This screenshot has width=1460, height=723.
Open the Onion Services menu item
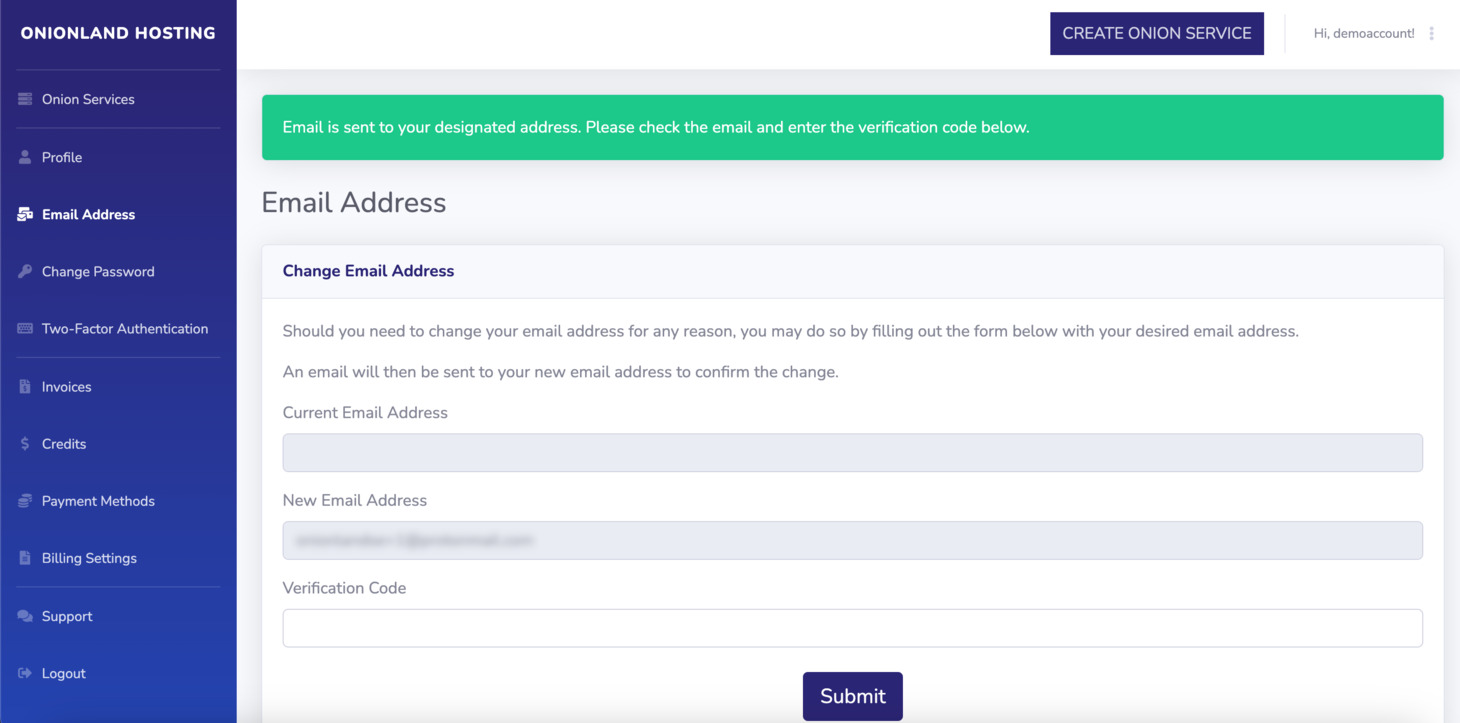tap(88, 98)
